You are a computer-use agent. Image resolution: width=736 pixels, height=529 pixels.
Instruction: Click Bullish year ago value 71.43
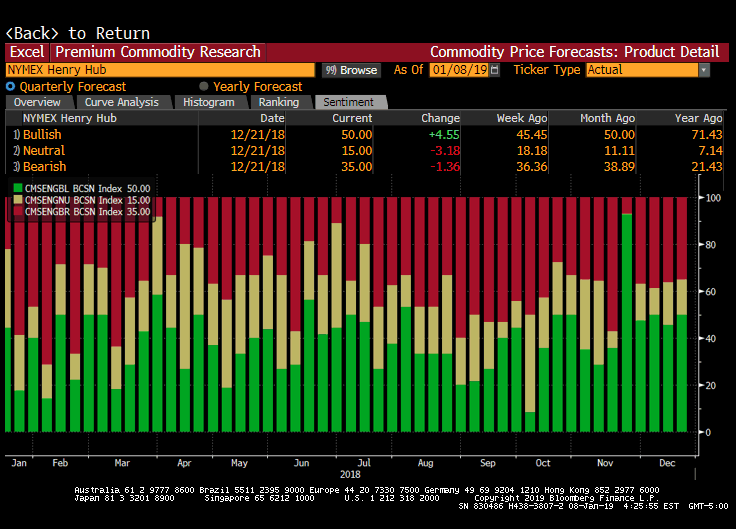pos(707,135)
